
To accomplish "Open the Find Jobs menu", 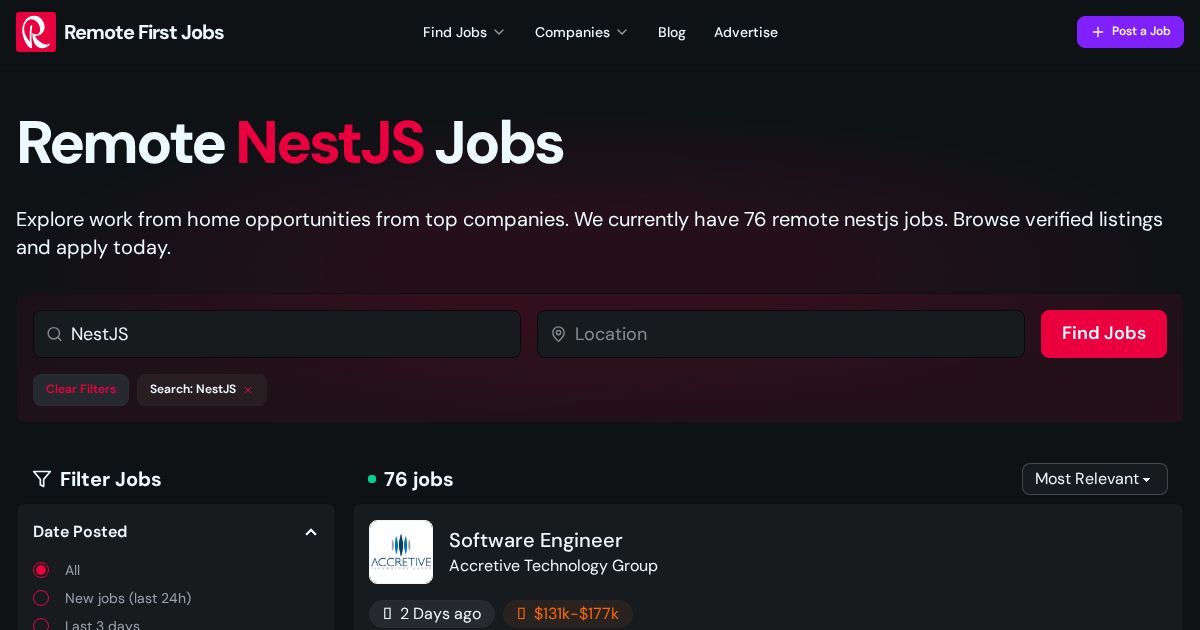I will coord(464,32).
